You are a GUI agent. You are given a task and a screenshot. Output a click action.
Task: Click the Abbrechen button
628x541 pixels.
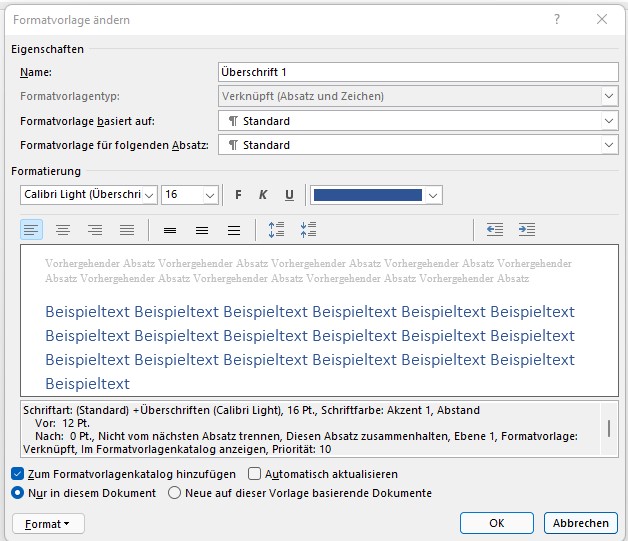pos(581,523)
